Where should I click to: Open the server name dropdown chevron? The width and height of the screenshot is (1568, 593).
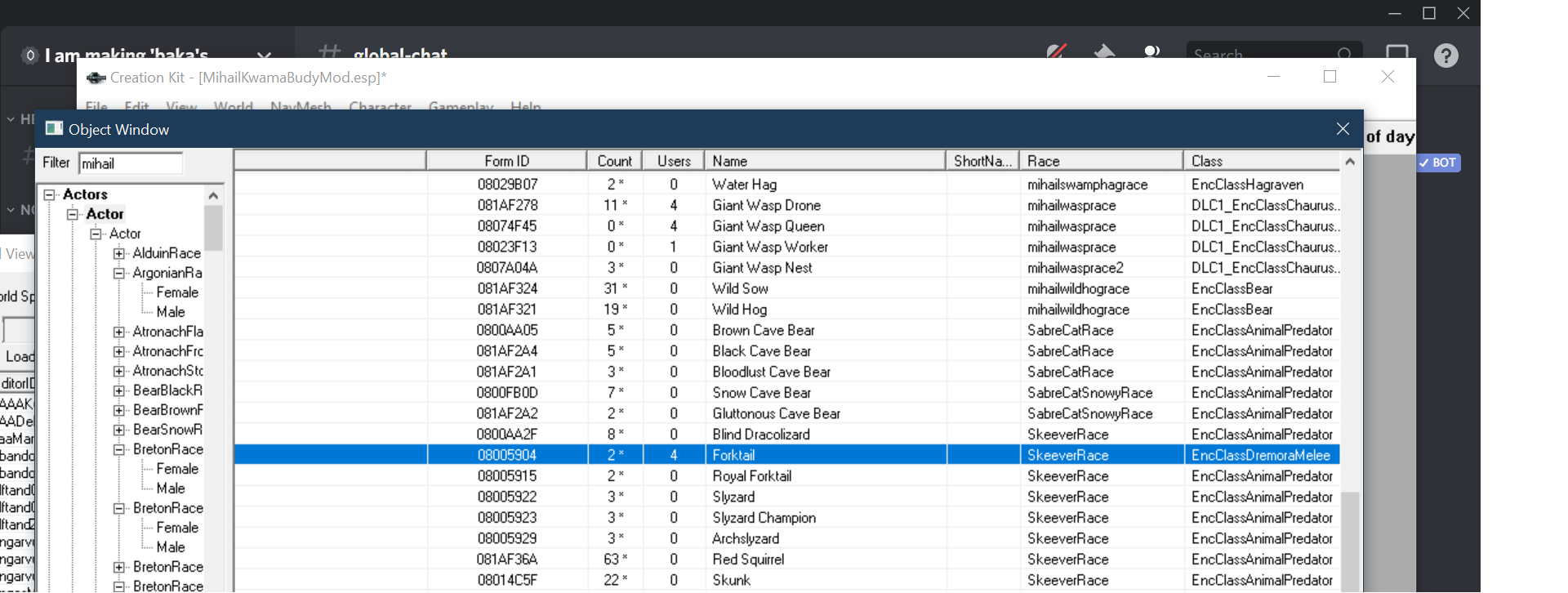pos(264,56)
